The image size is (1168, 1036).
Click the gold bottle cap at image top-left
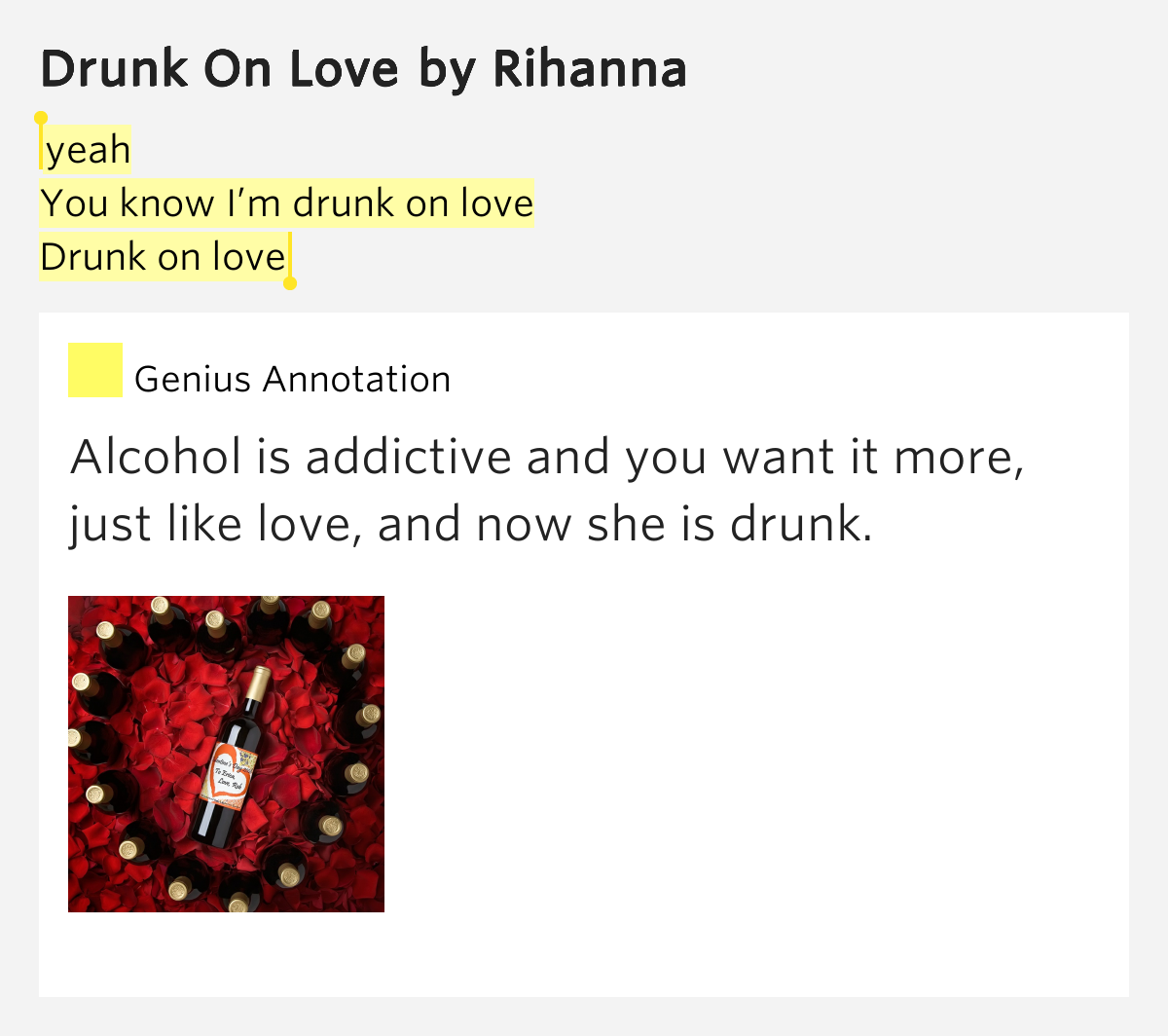(105, 630)
